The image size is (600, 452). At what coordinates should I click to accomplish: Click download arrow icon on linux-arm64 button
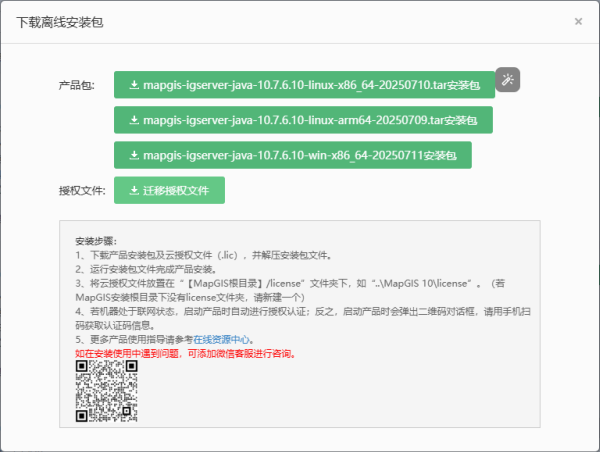(134, 120)
